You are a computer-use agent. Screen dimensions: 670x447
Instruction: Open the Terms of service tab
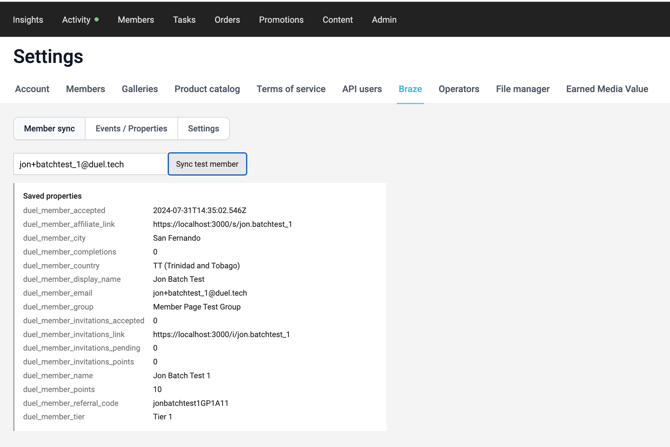coord(291,89)
